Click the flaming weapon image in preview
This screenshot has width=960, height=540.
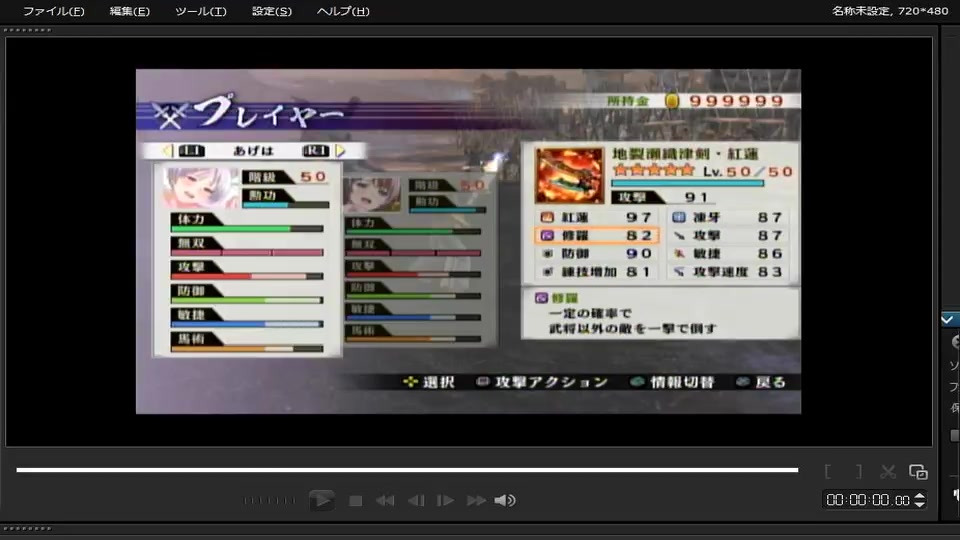(x=569, y=176)
